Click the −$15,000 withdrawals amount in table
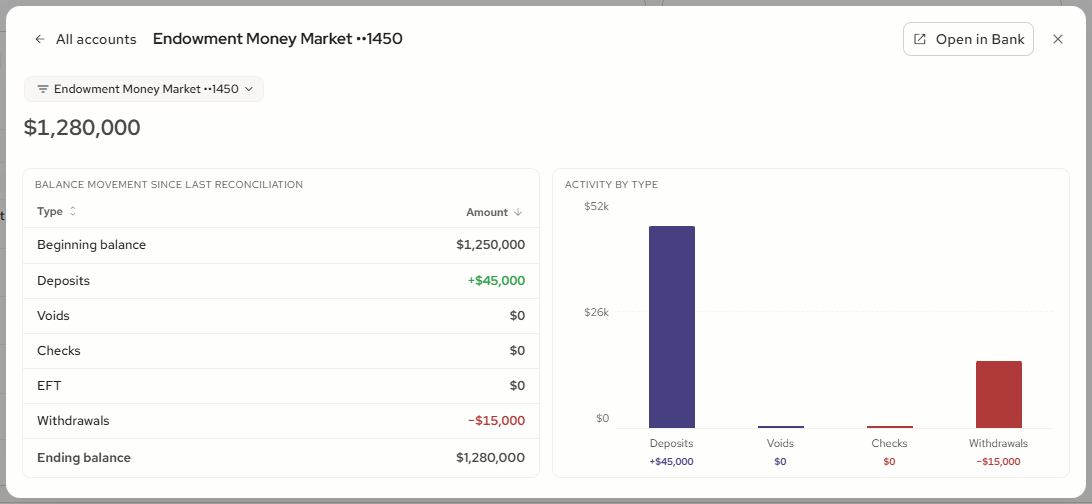1092x504 pixels. (x=496, y=420)
